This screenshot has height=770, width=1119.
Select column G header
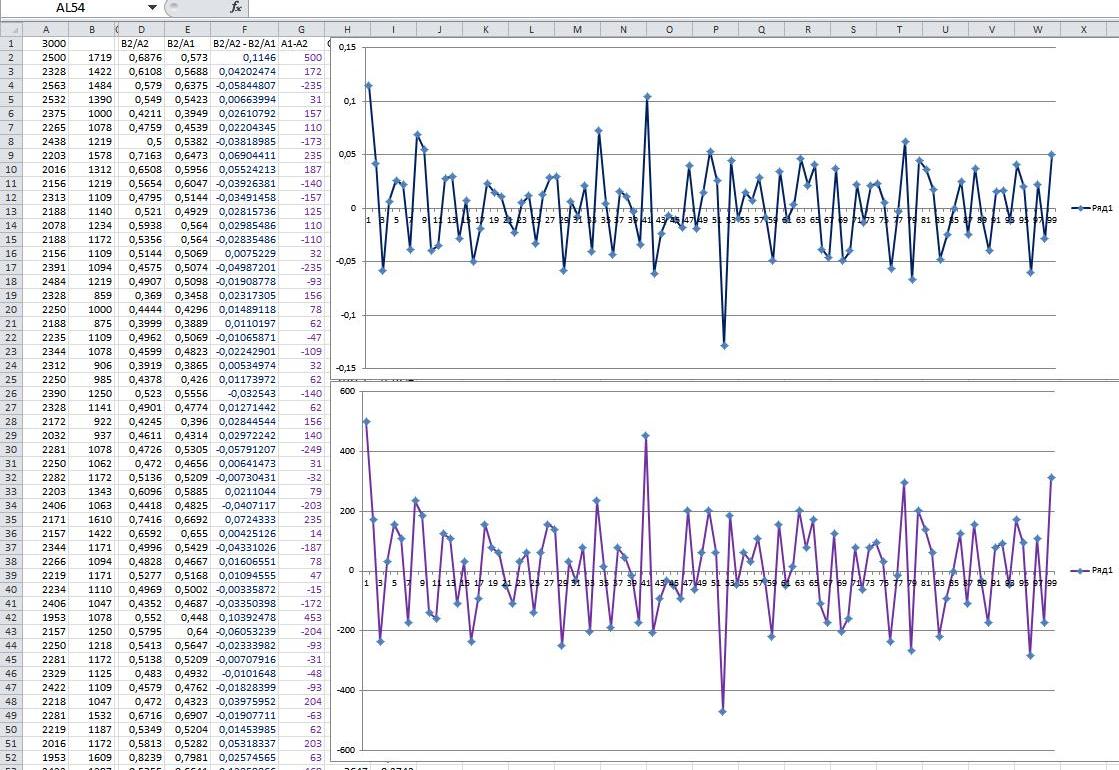(301, 29)
